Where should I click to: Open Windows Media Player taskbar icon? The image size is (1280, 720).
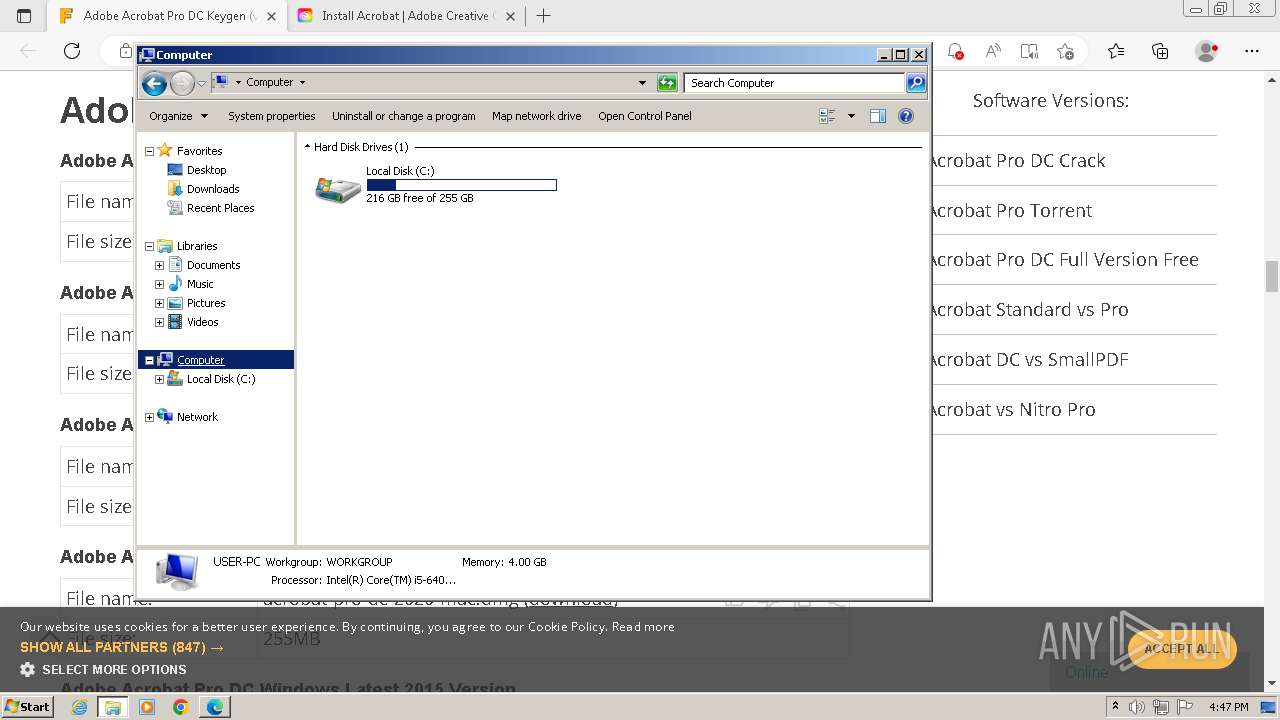(x=147, y=707)
